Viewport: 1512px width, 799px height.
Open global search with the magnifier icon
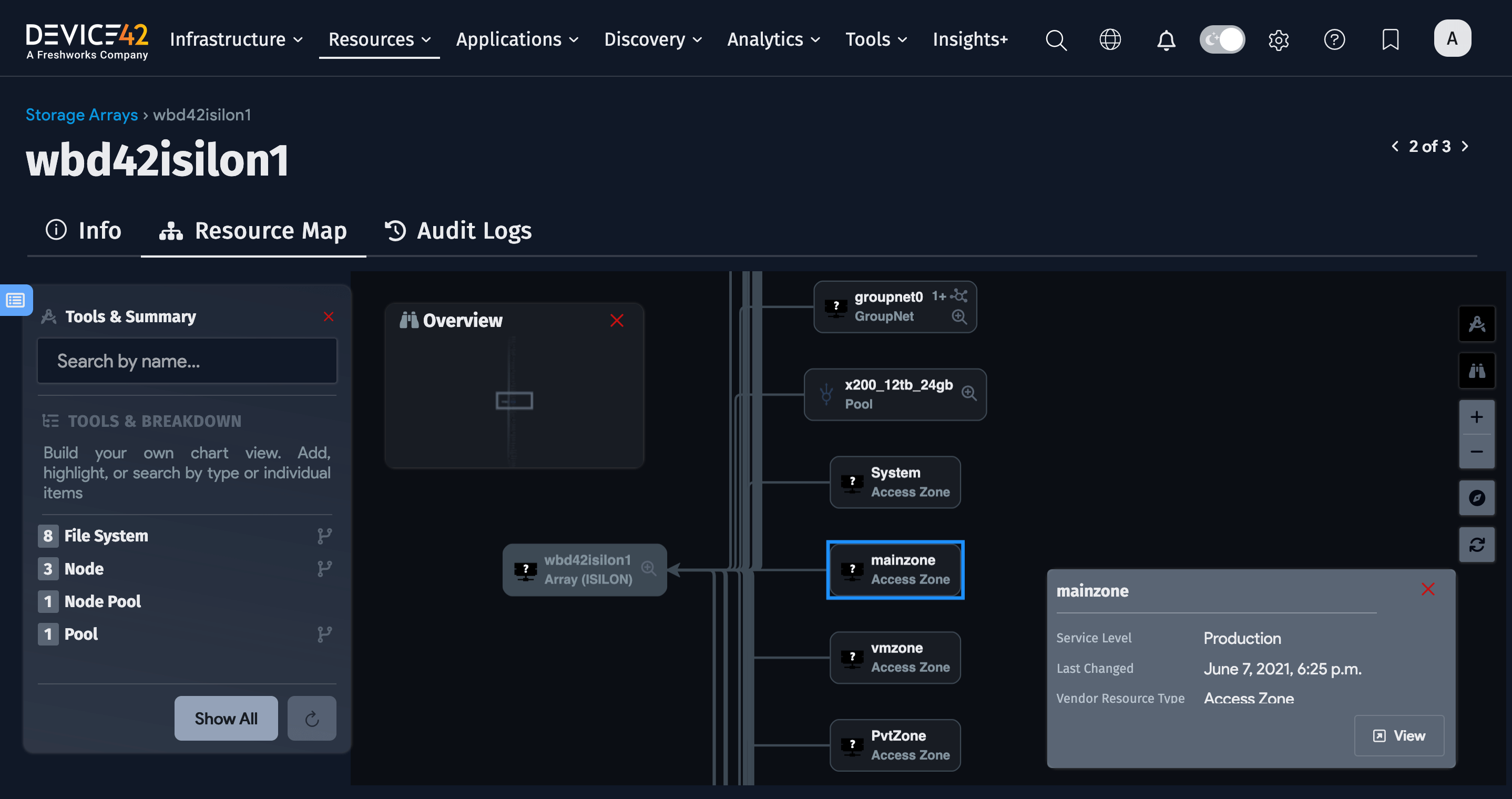(1056, 39)
